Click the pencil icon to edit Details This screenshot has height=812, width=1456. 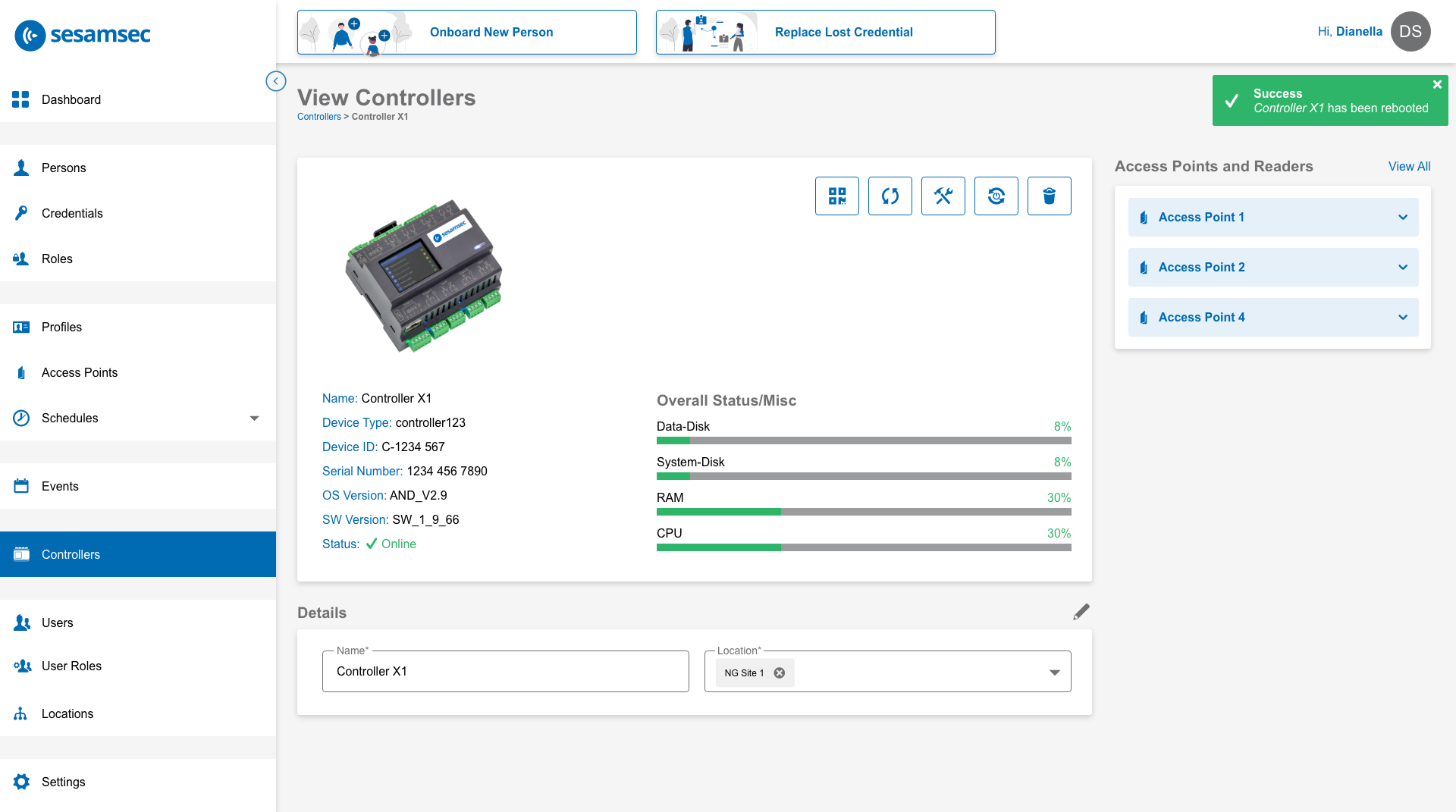click(x=1081, y=612)
